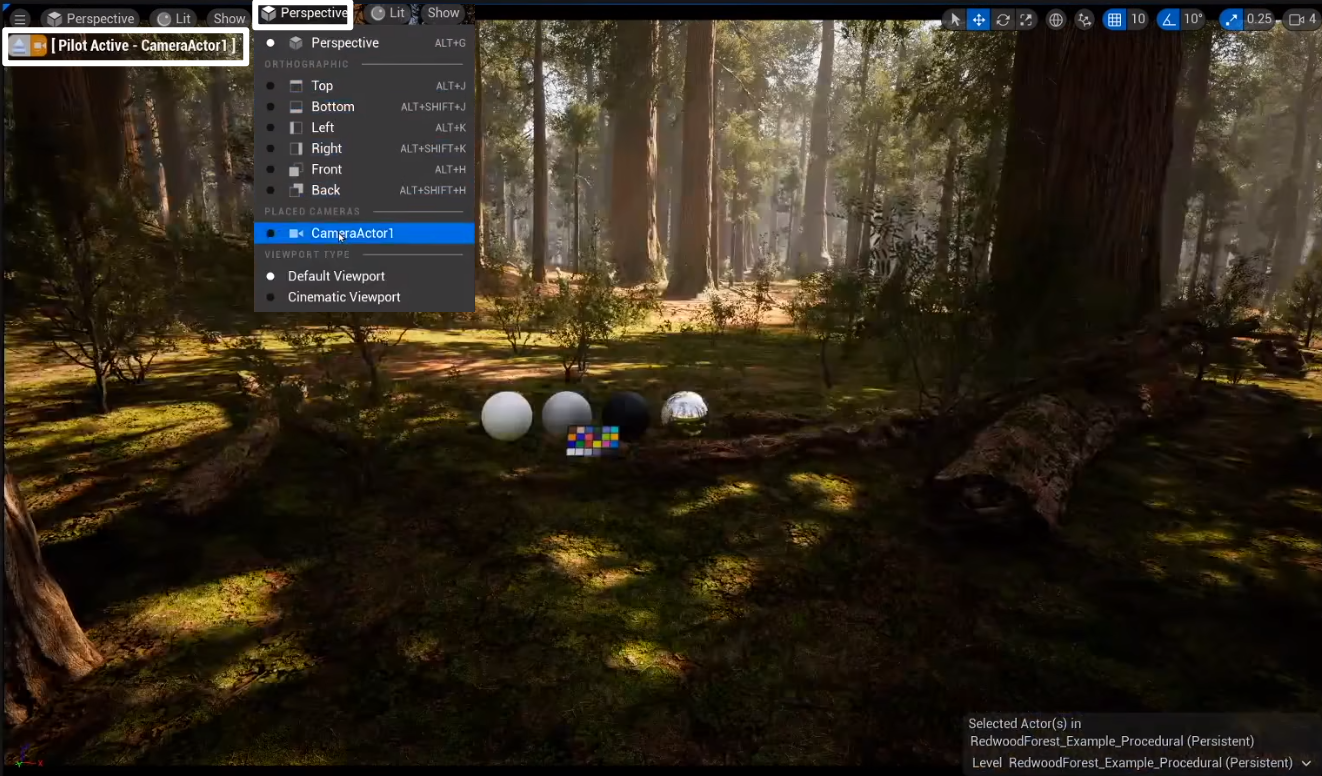Select the Scale gizmo tool
The height and width of the screenshot is (776, 1322).
1026,19
